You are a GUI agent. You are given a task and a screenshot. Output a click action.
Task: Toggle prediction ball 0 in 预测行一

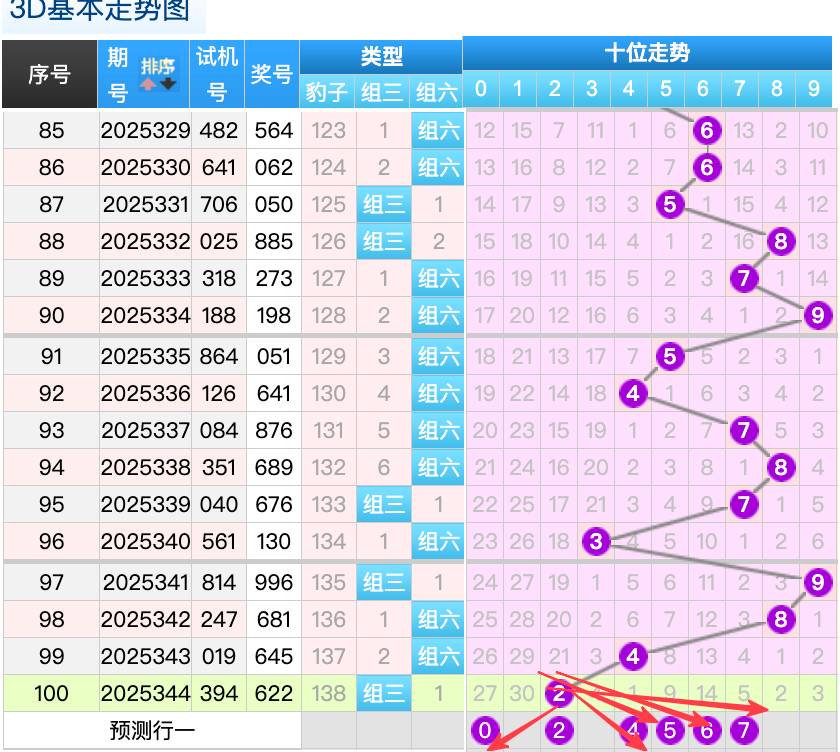(485, 730)
